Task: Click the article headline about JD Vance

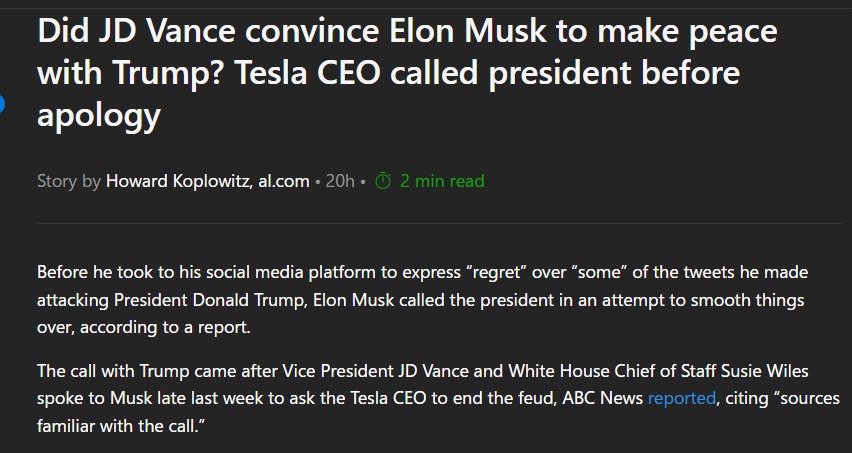Action: coord(407,72)
